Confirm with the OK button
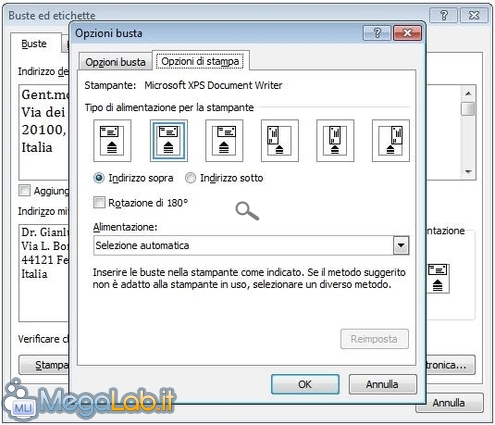The image size is (495, 425). click(x=305, y=384)
